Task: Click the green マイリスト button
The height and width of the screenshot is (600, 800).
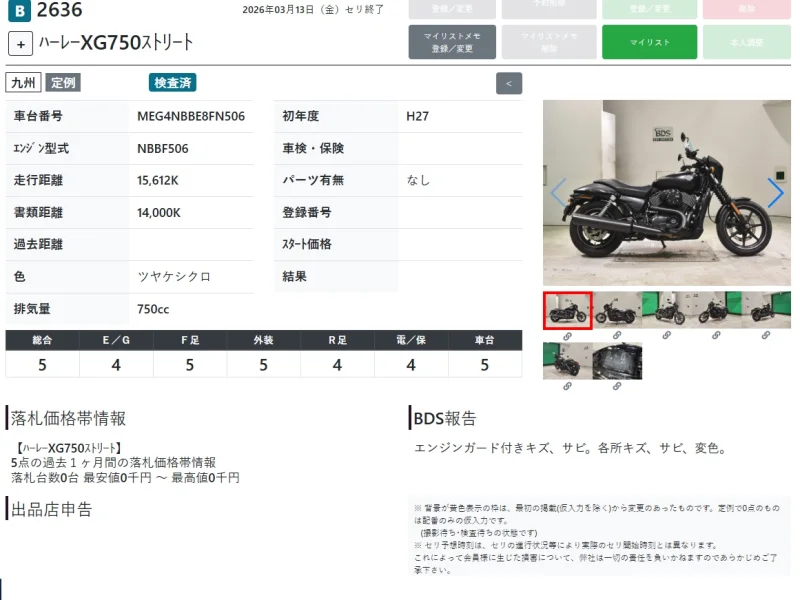Action: point(649,42)
